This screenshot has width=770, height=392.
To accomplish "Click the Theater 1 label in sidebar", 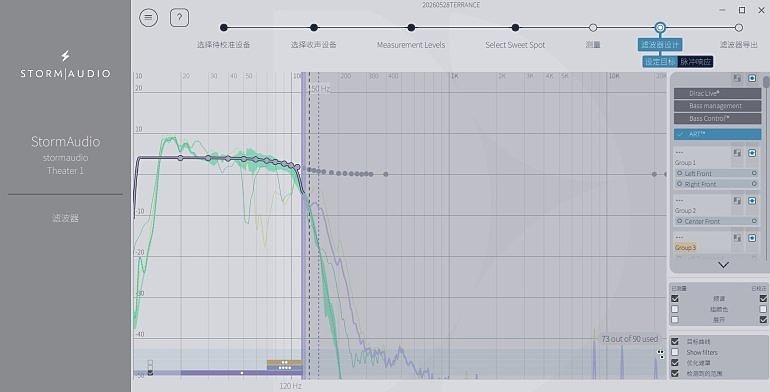I will pos(65,171).
